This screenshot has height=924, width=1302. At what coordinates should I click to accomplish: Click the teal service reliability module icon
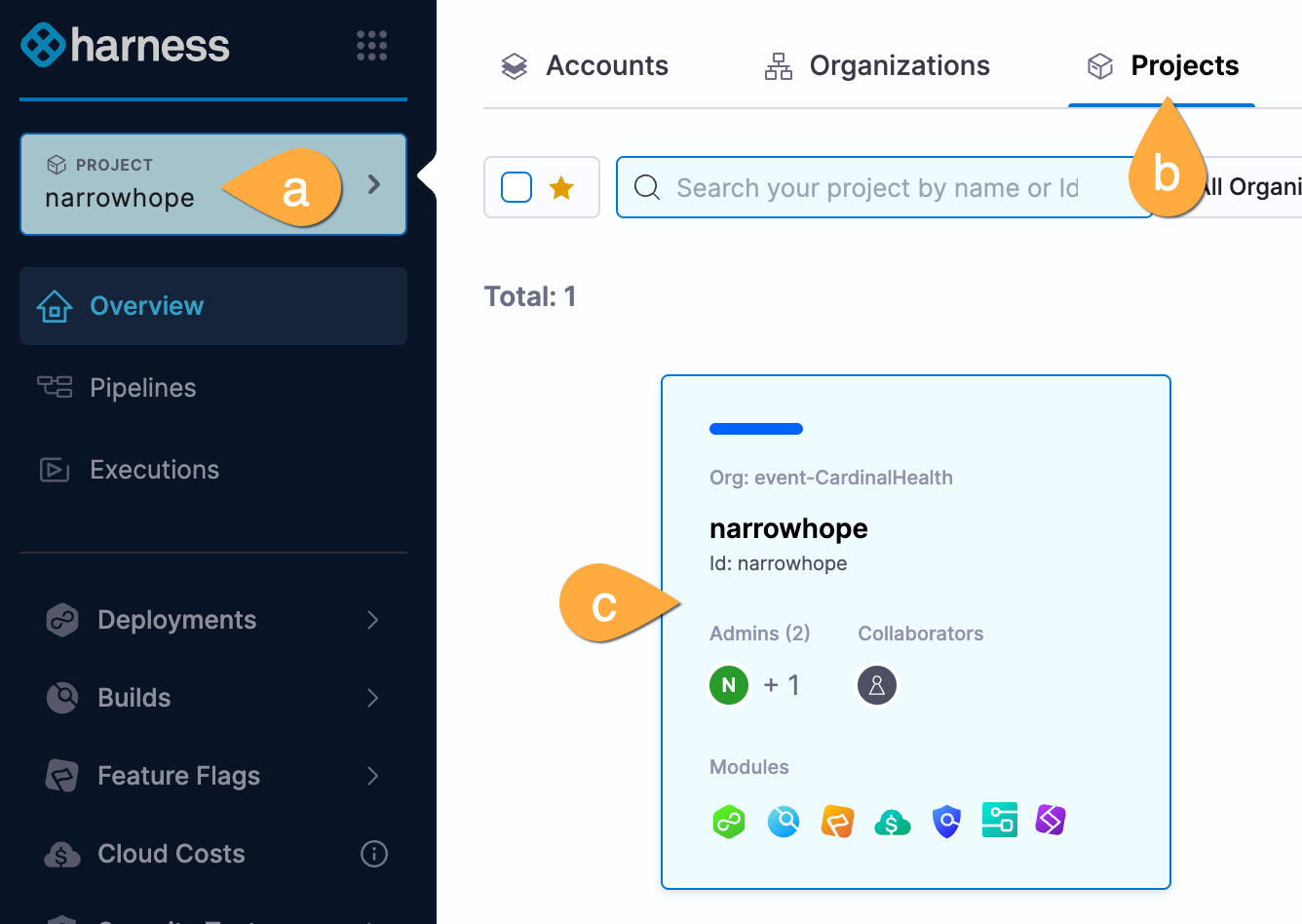tap(1000, 820)
